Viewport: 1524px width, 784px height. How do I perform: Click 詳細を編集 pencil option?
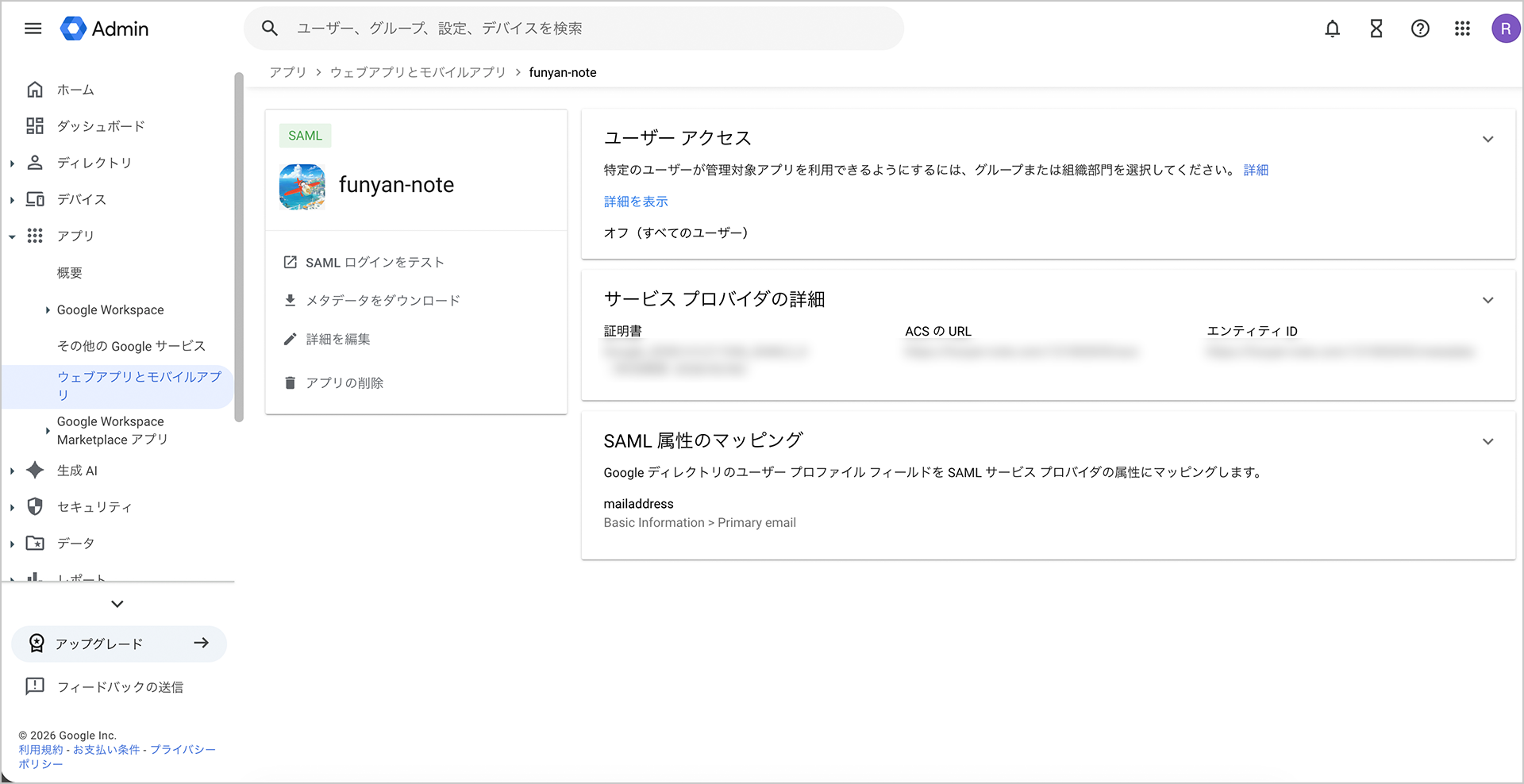coord(337,340)
